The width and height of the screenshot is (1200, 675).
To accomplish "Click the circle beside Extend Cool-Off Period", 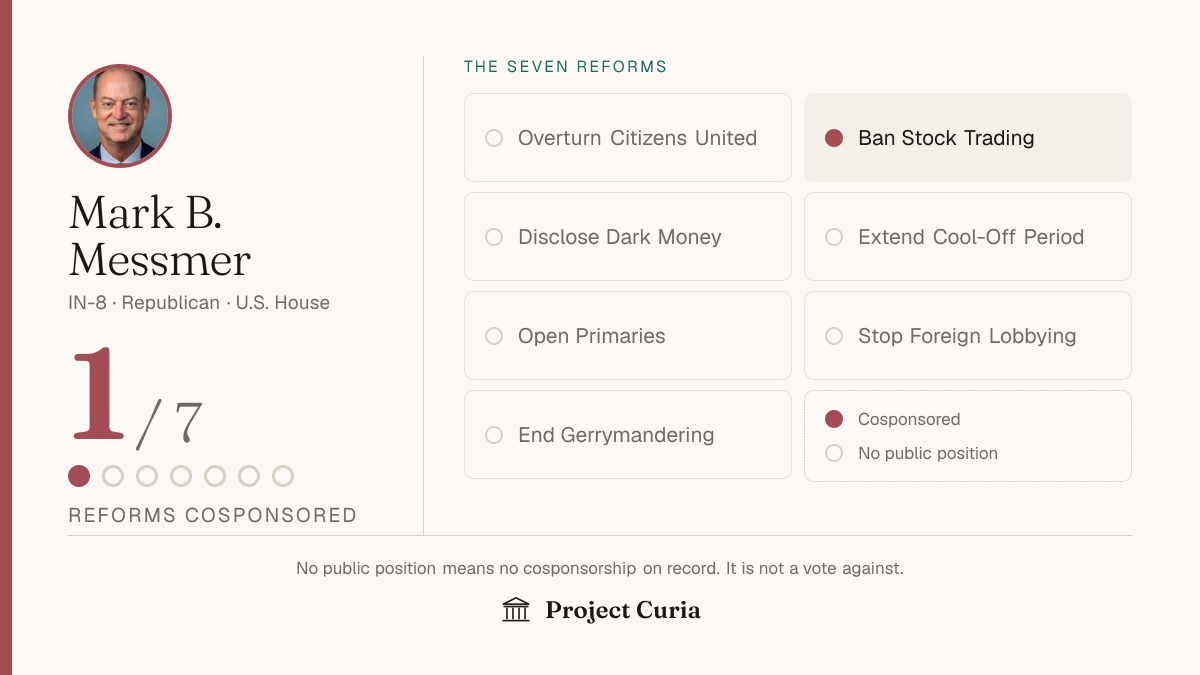I will [834, 237].
